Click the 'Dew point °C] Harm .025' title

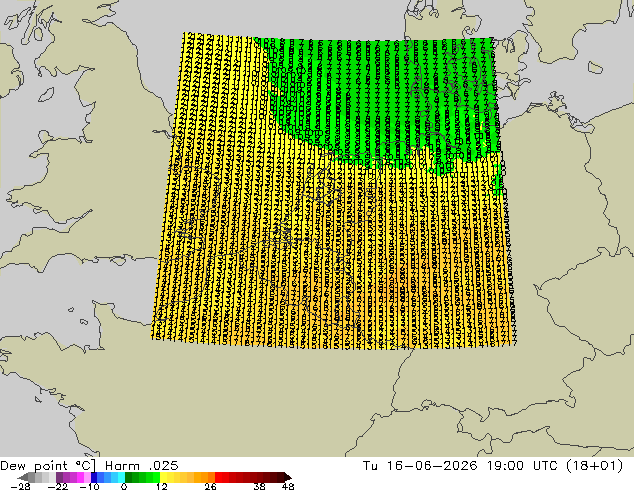click(89, 466)
